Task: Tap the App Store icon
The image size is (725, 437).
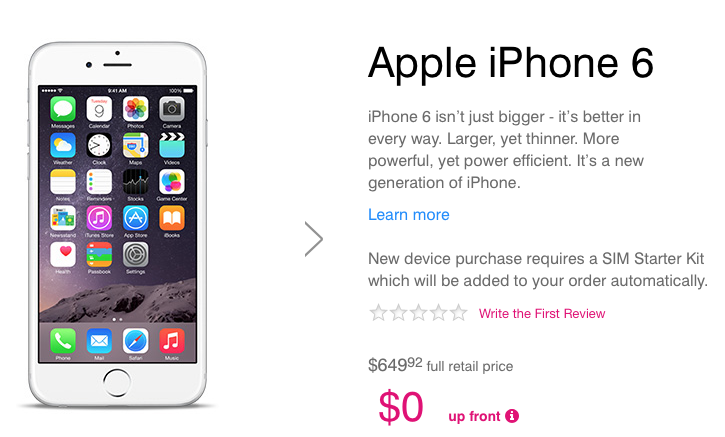Action: 135,218
